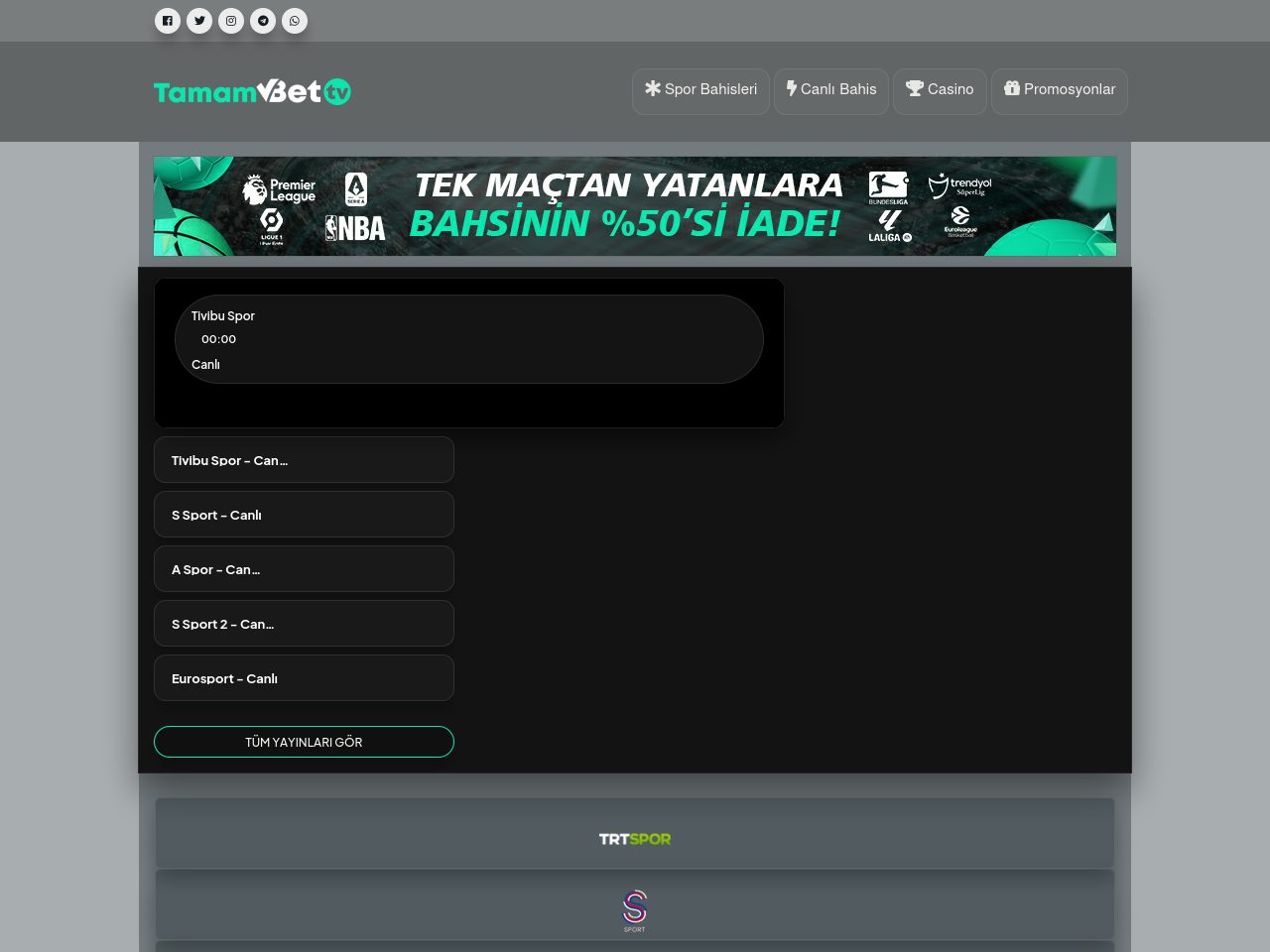Image resolution: width=1270 pixels, height=952 pixels.
Task: Click the %50 iade promotional banner
Action: pos(635,206)
